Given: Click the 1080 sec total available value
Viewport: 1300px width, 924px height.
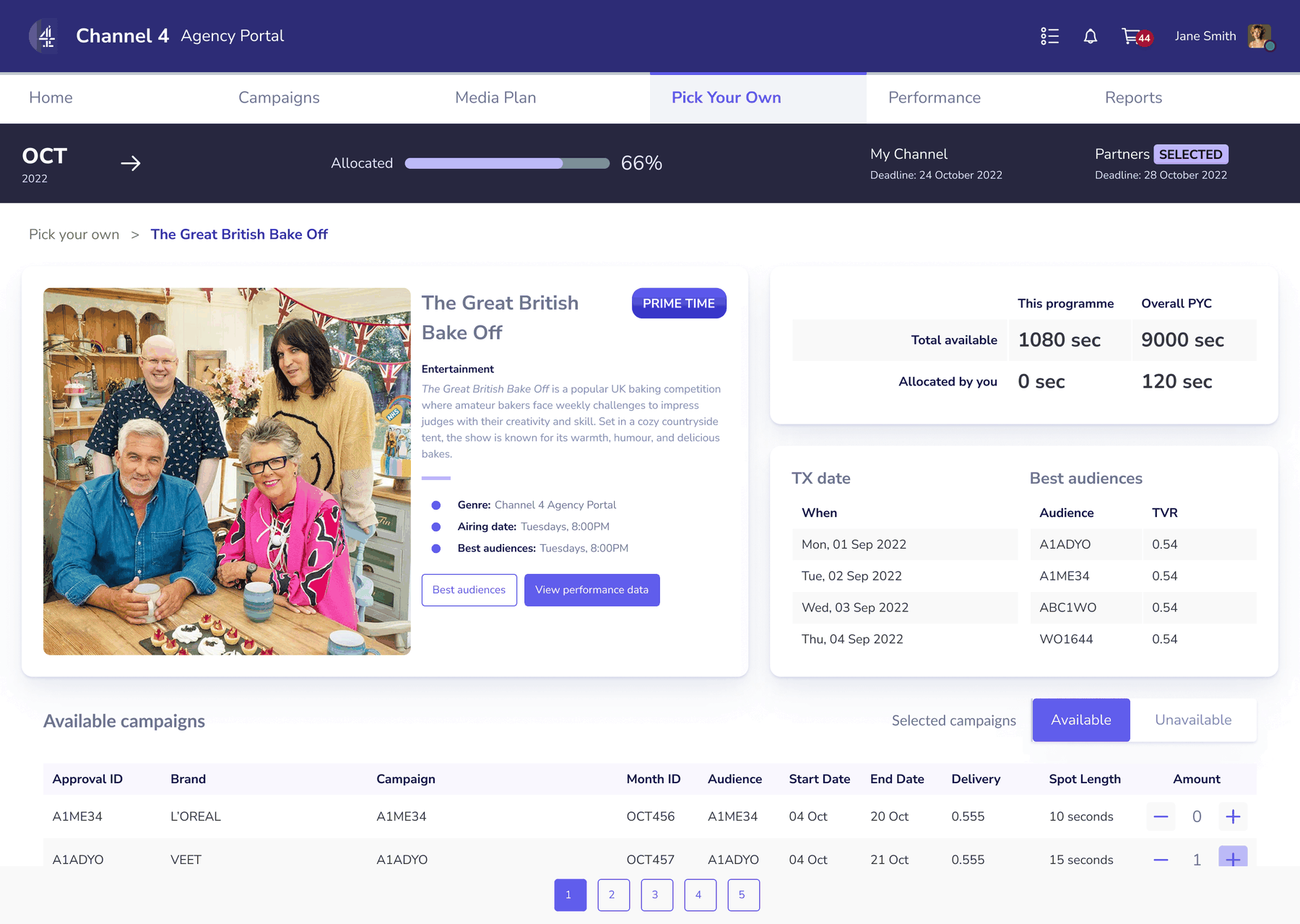Looking at the screenshot, I should click(1059, 340).
